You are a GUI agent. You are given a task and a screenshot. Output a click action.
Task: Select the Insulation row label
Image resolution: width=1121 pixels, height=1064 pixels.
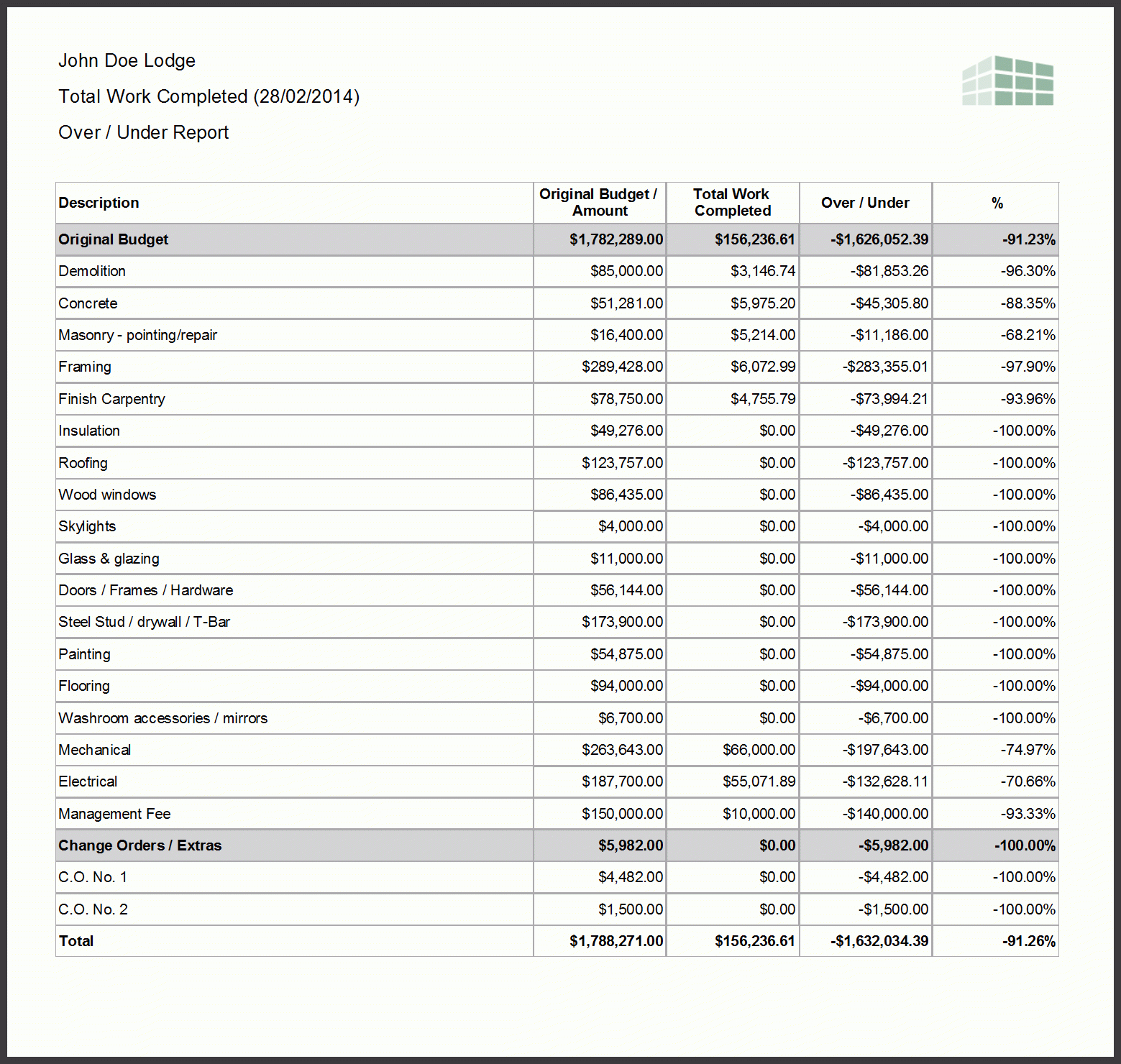point(89,431)
